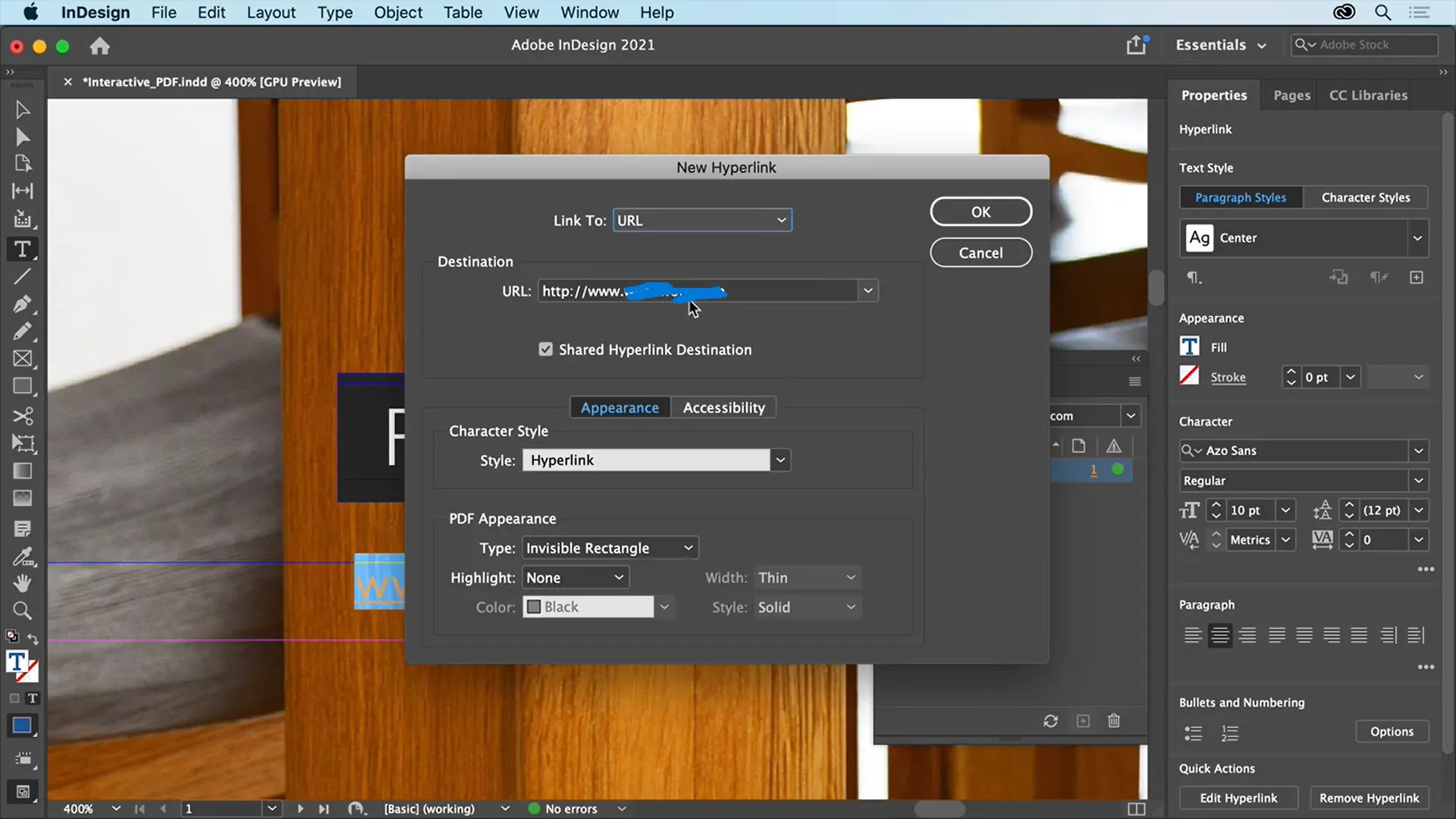Click Cancel to dismiss dialog

coord(981,252)
